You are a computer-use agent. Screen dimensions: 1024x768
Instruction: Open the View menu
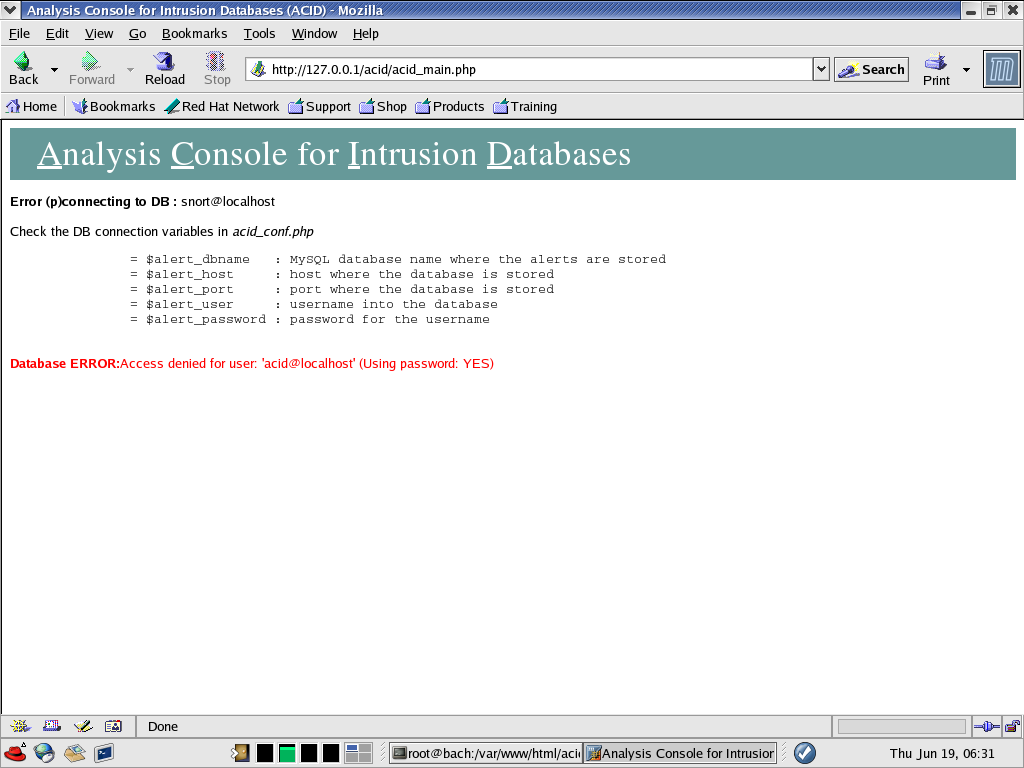pyautogui.click(x=99, y=33)
